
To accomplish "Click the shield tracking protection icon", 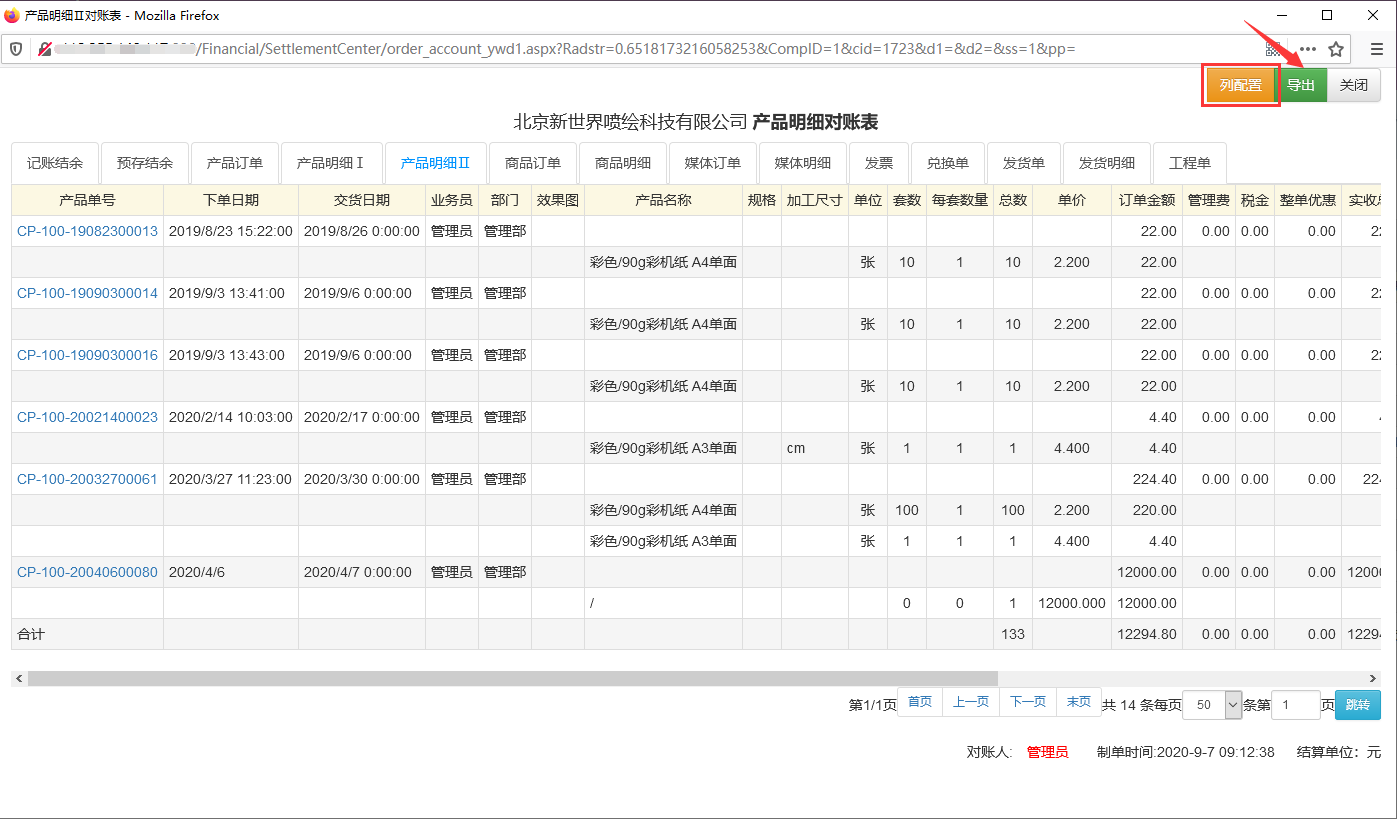I will pos(16,48).
